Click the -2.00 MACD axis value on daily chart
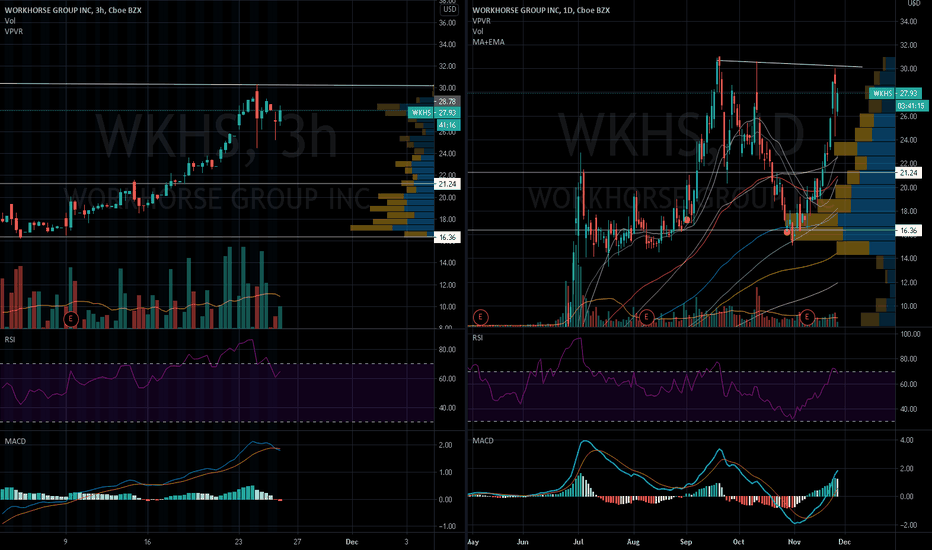Viewport: 932px width, 550px height. pos(910,525)
